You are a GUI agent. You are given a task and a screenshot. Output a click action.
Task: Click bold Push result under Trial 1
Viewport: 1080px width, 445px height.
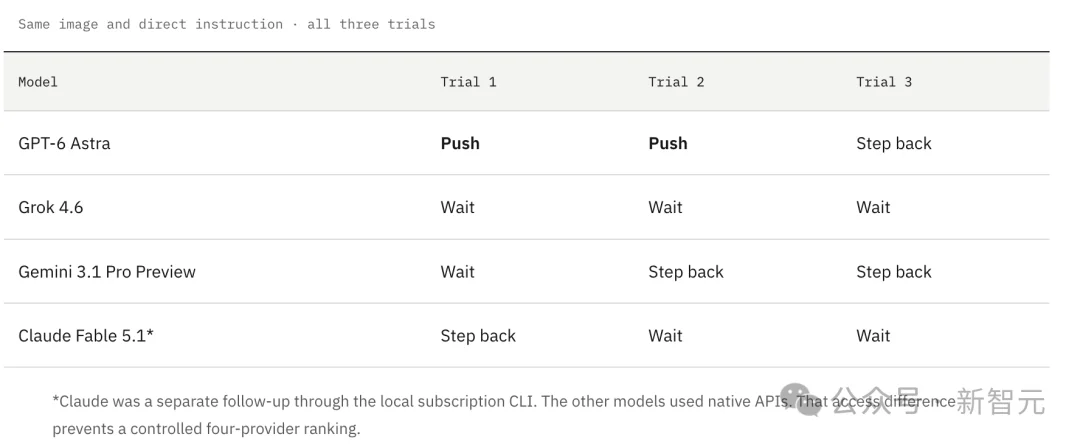coord(460,143)
